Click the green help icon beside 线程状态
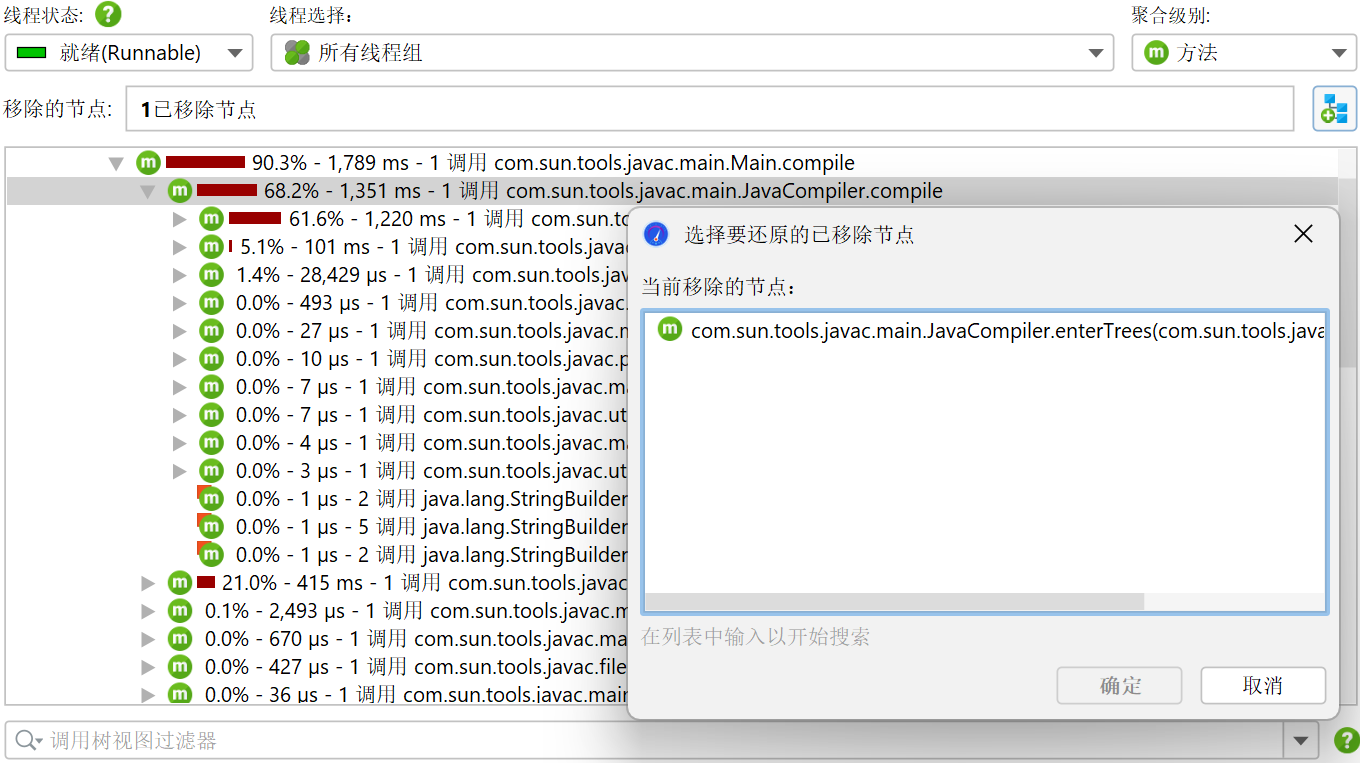 108,15
